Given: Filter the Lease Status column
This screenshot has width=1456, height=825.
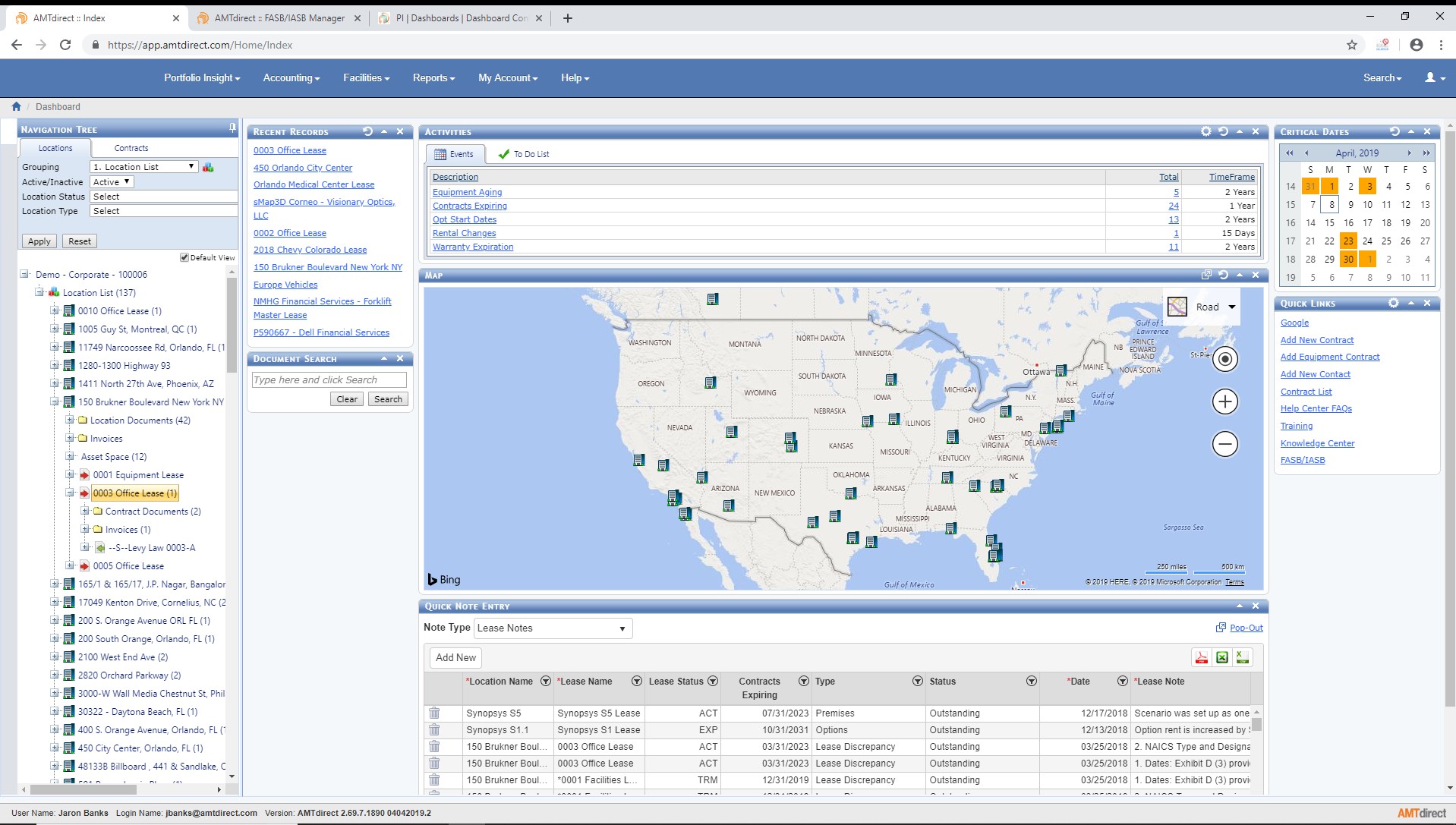Looking at the screenshot, I should 713,681.
